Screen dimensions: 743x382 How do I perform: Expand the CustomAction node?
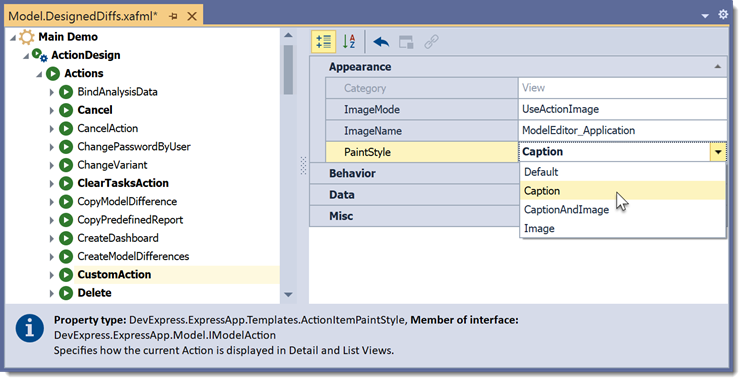coord(51,275)
